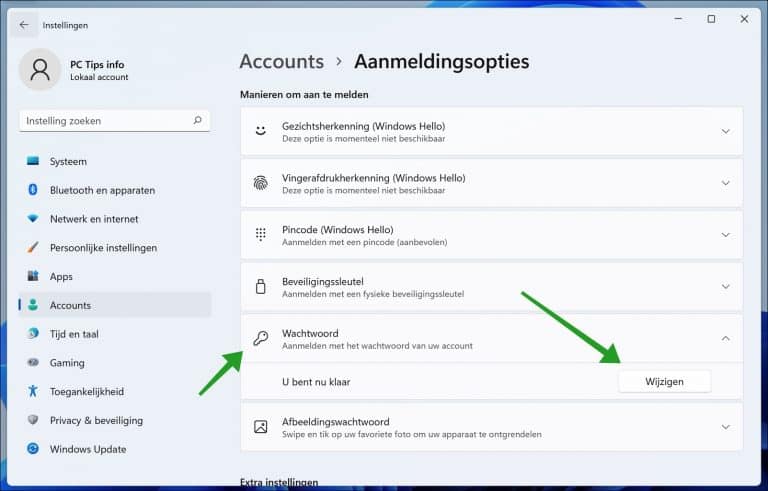Click the Persoonlijke instellingen brush icon
Viewport: 768px width, 491px height.
(x=33, y=247)
